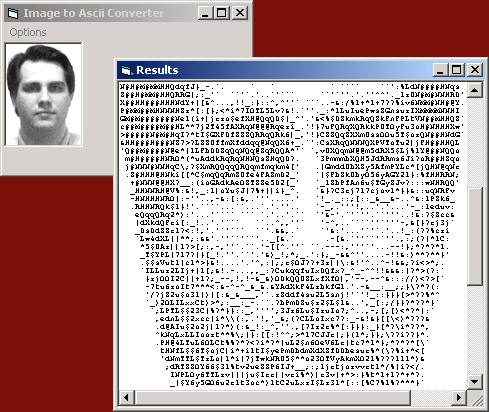Screen dimensions: 489x412
Task: Maximize the Image to Ascii Converter window
Action: [221, 13]
